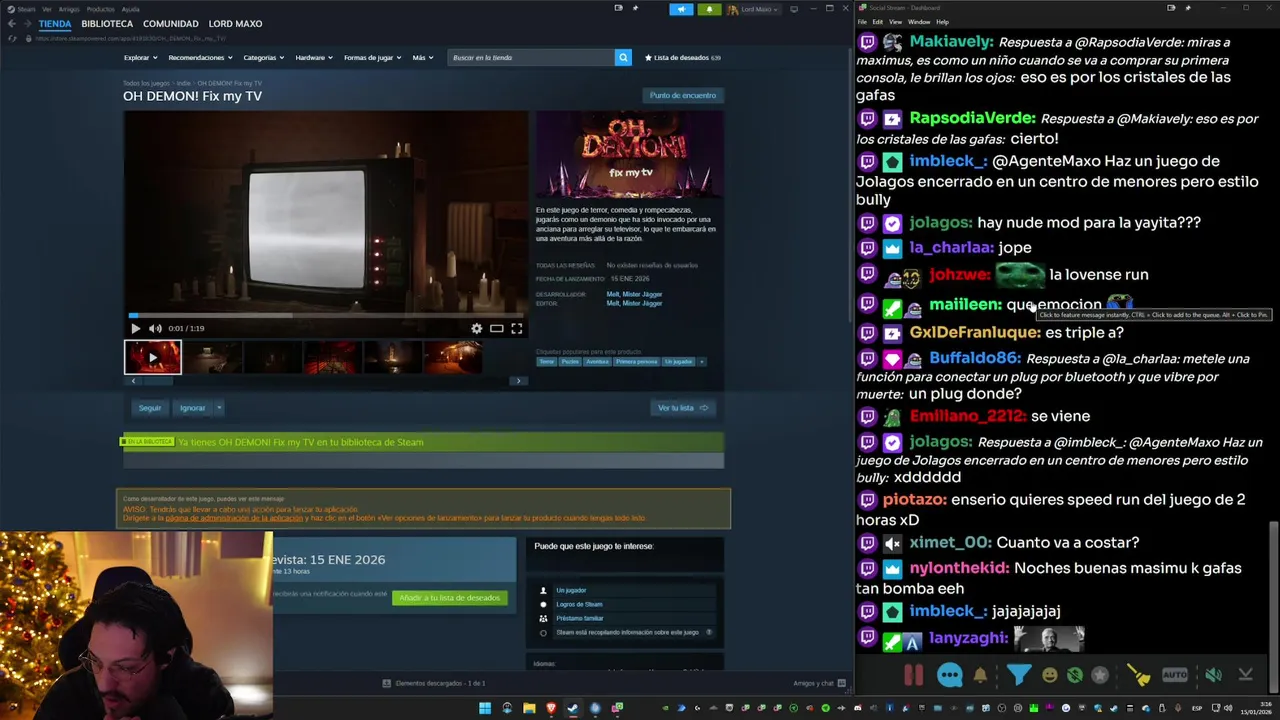The image size is (1280, 720).
Task: Open the Edit menu in Social Stream
Action: [x=877, y=21]
